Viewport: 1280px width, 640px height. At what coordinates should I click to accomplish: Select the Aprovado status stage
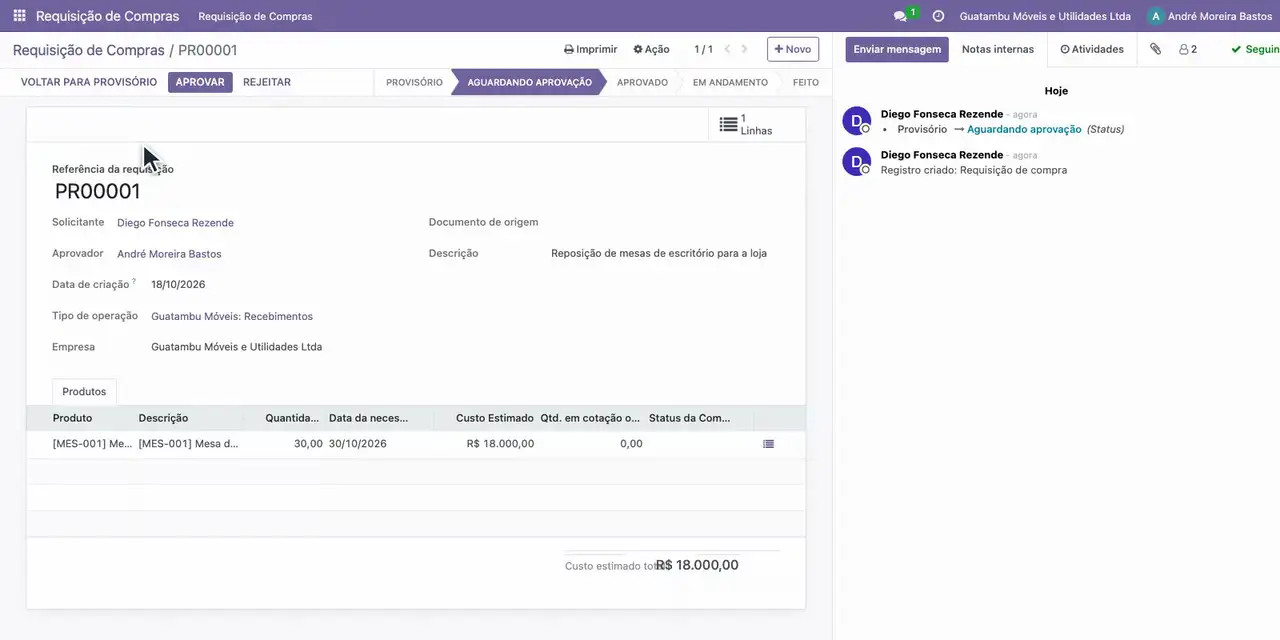click(x=642, y=82)
